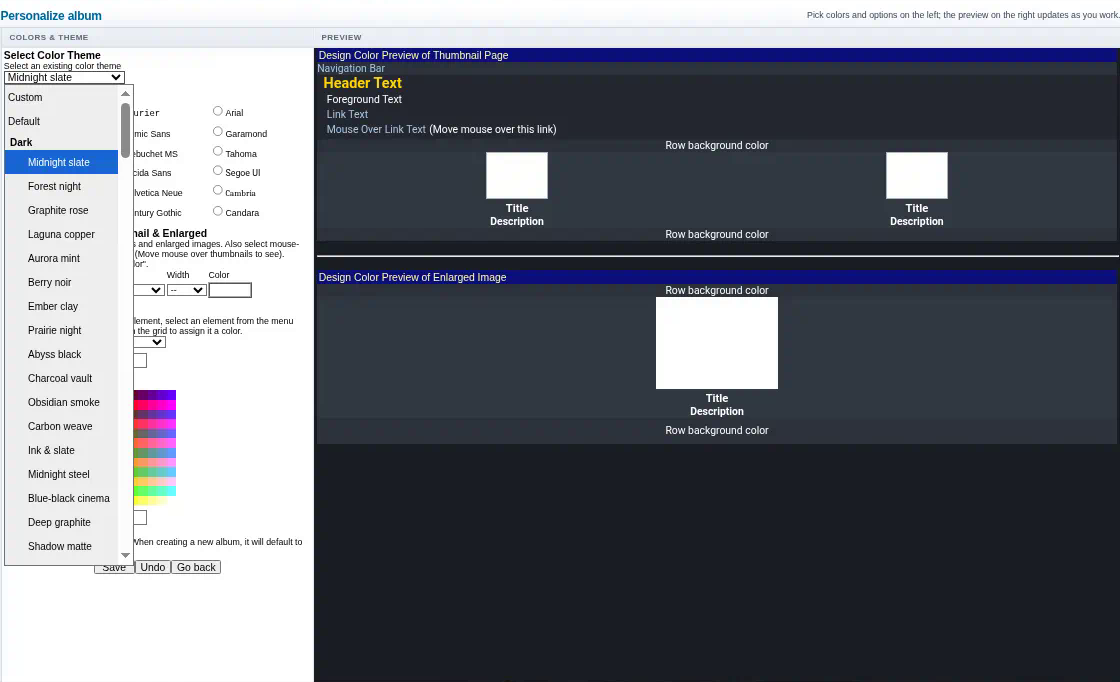Select the Midnight steel theme
This screenshot has height=682, width=1120.
coord(61,474)
